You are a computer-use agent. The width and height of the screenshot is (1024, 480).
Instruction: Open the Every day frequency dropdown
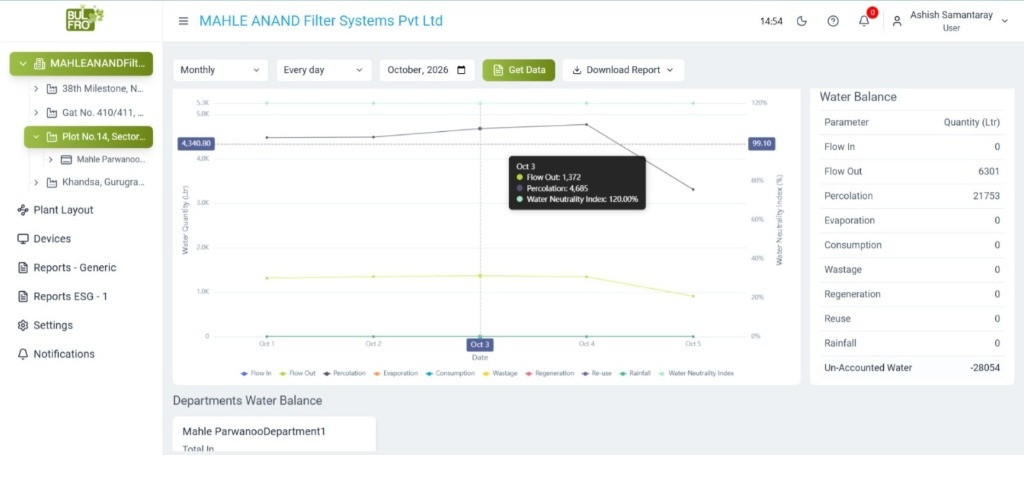323,70
